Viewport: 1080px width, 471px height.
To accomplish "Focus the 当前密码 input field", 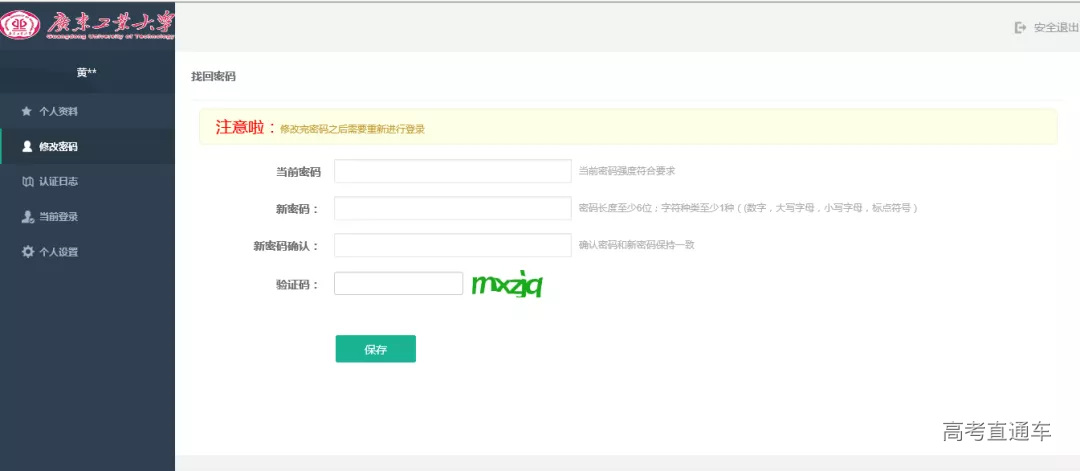I will click(x=452, y=171).
